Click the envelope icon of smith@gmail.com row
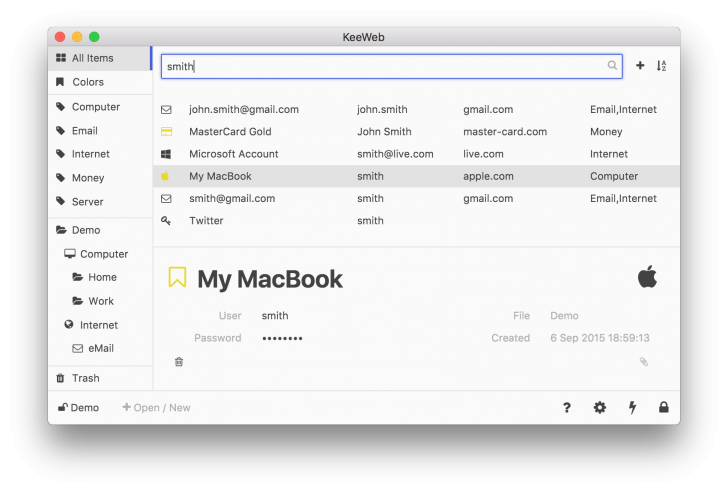728x493 pixels. (166, 199)
